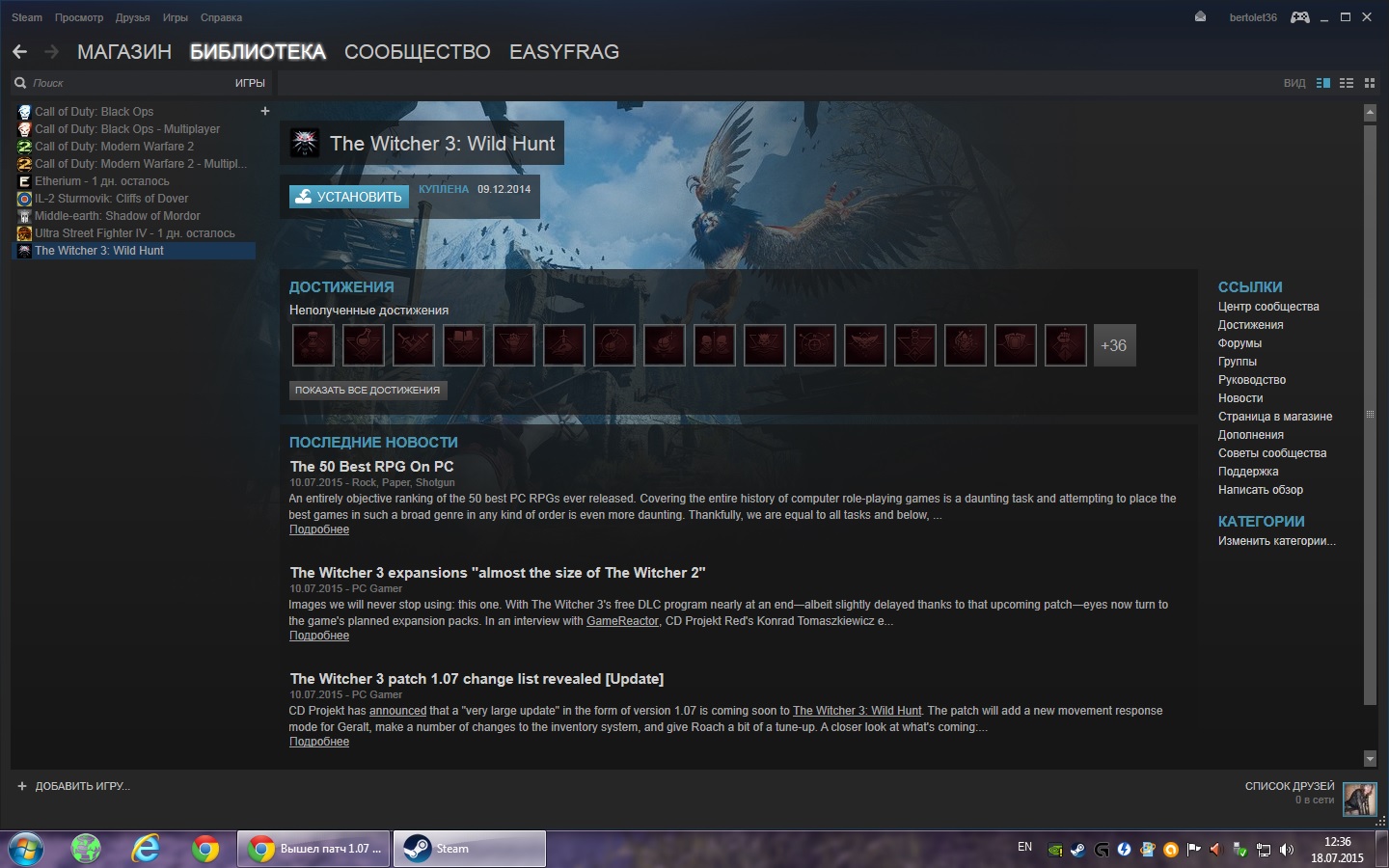
Task: Open СПИСОК ДРУЗЕЙ
Action: [x=1290, y=786]
